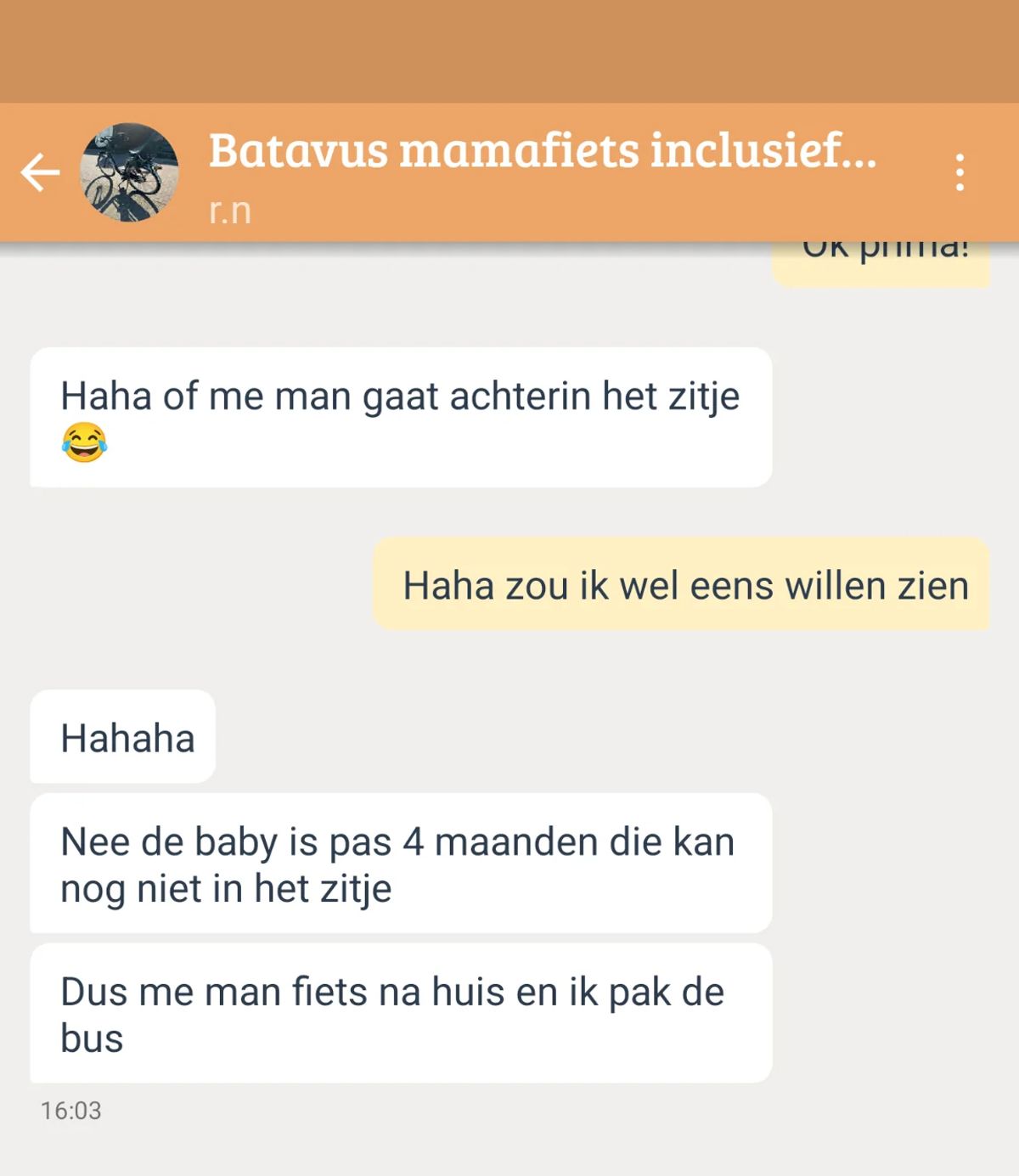Select the 'Dus me man fiets' message
The height and width of the screenshot is (1176, 1019).
(401, 1013)
